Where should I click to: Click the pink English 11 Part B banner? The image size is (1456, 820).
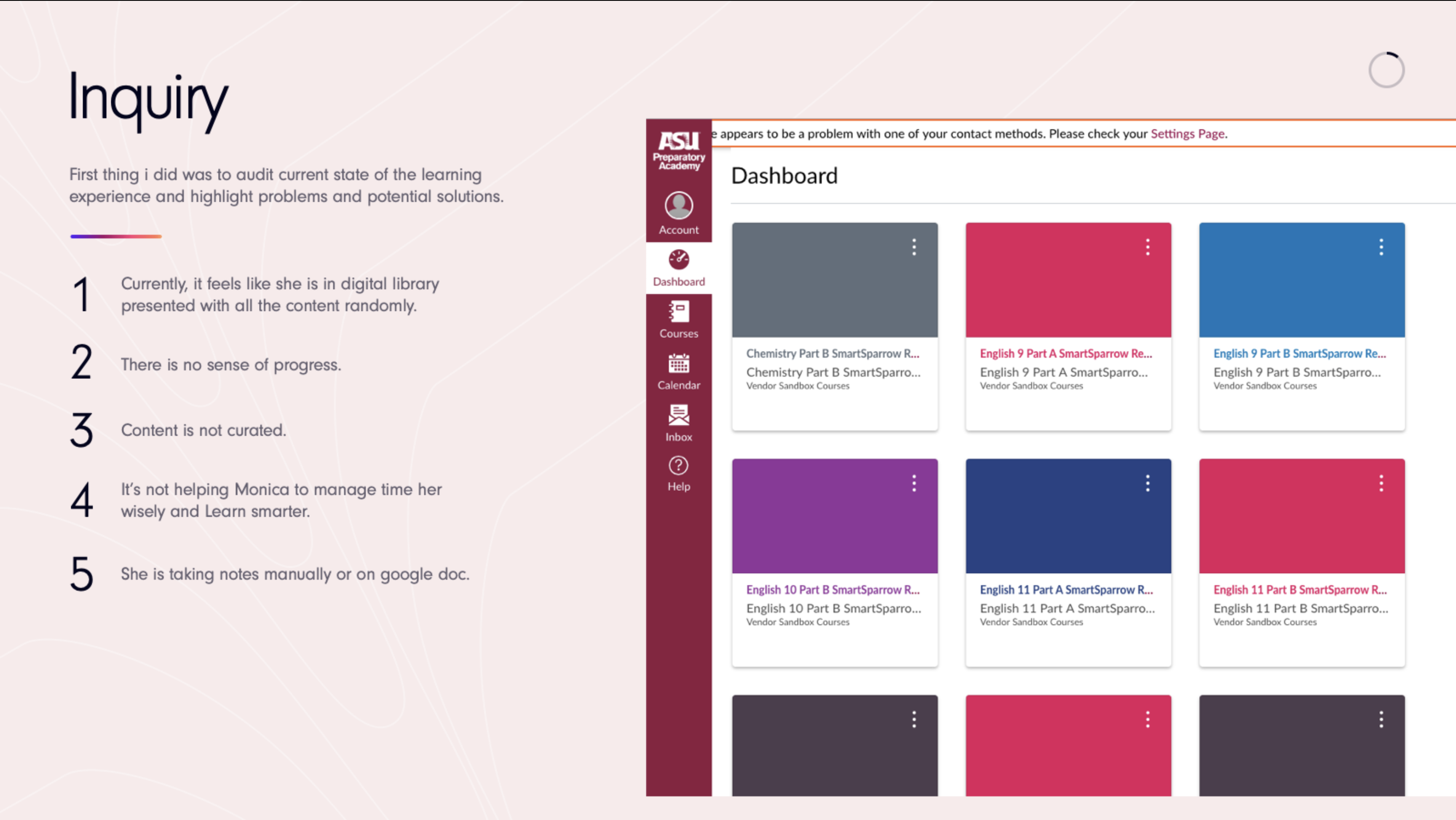[x=1302, y=516]
